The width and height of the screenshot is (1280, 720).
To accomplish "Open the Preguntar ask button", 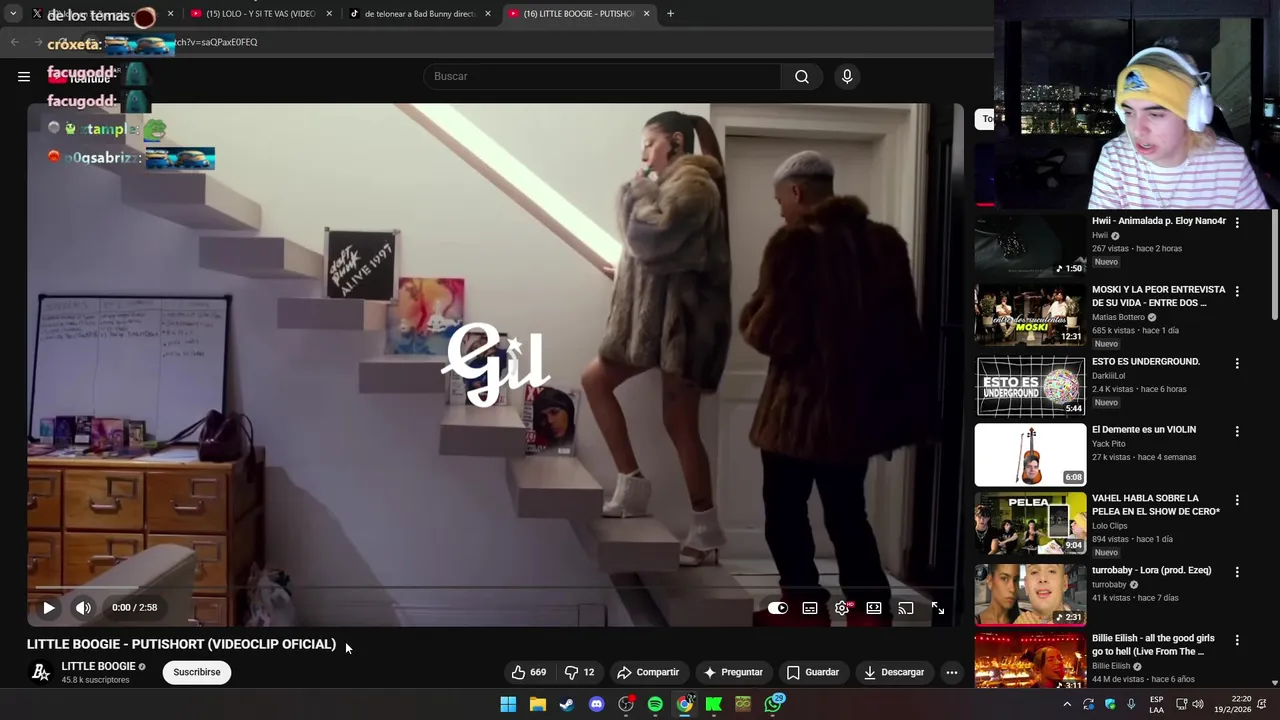I will 733,672.
